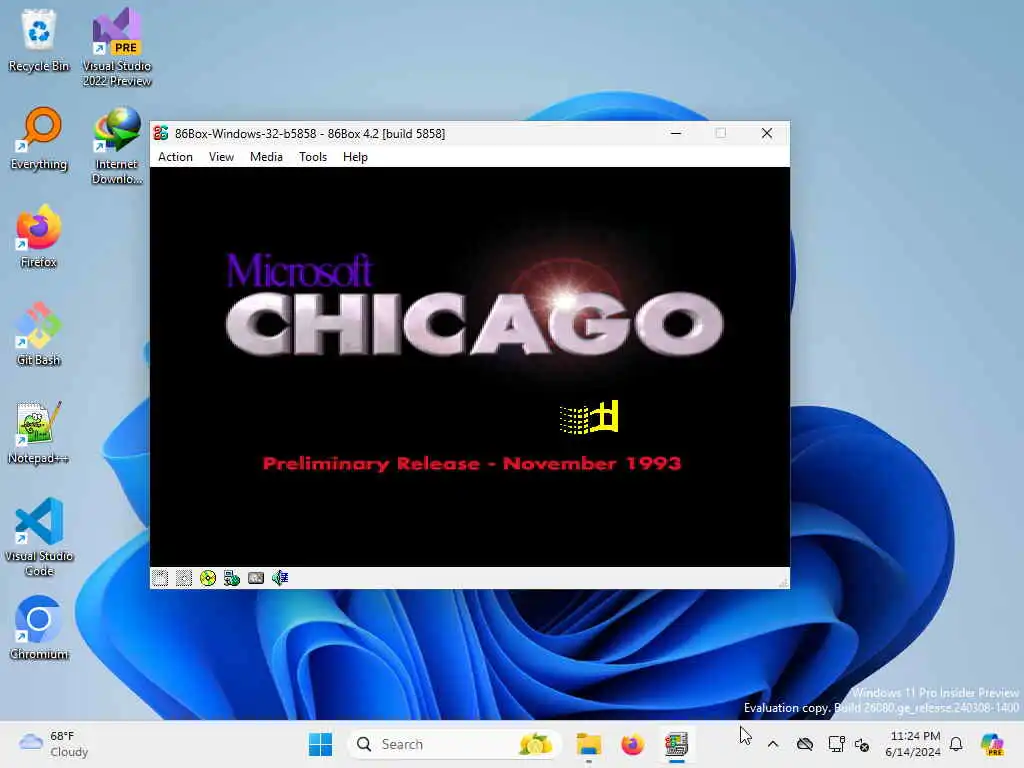The image size is (1024, 768).
Task: Click the CD-ROM drive status icon
Action: (208, 578)
